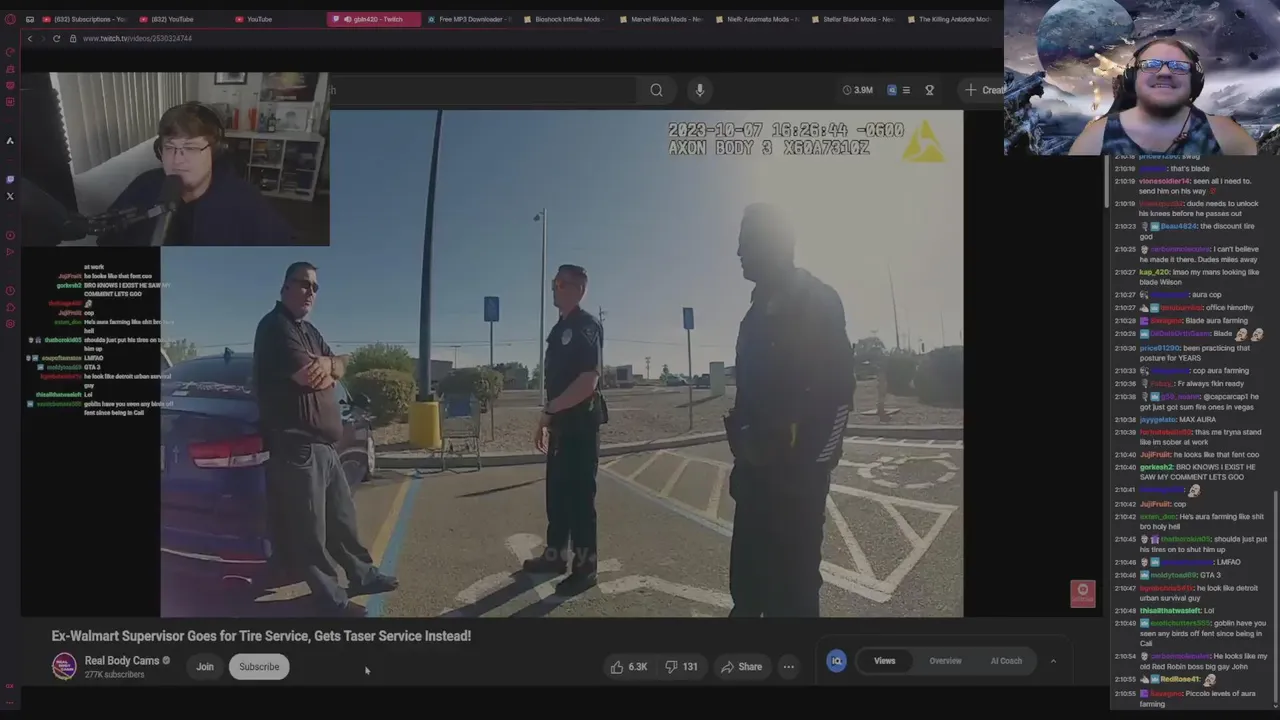Open the X icon in browser sidebar
This screenshot has height=720, width=1280.
(x=10, y=196)
